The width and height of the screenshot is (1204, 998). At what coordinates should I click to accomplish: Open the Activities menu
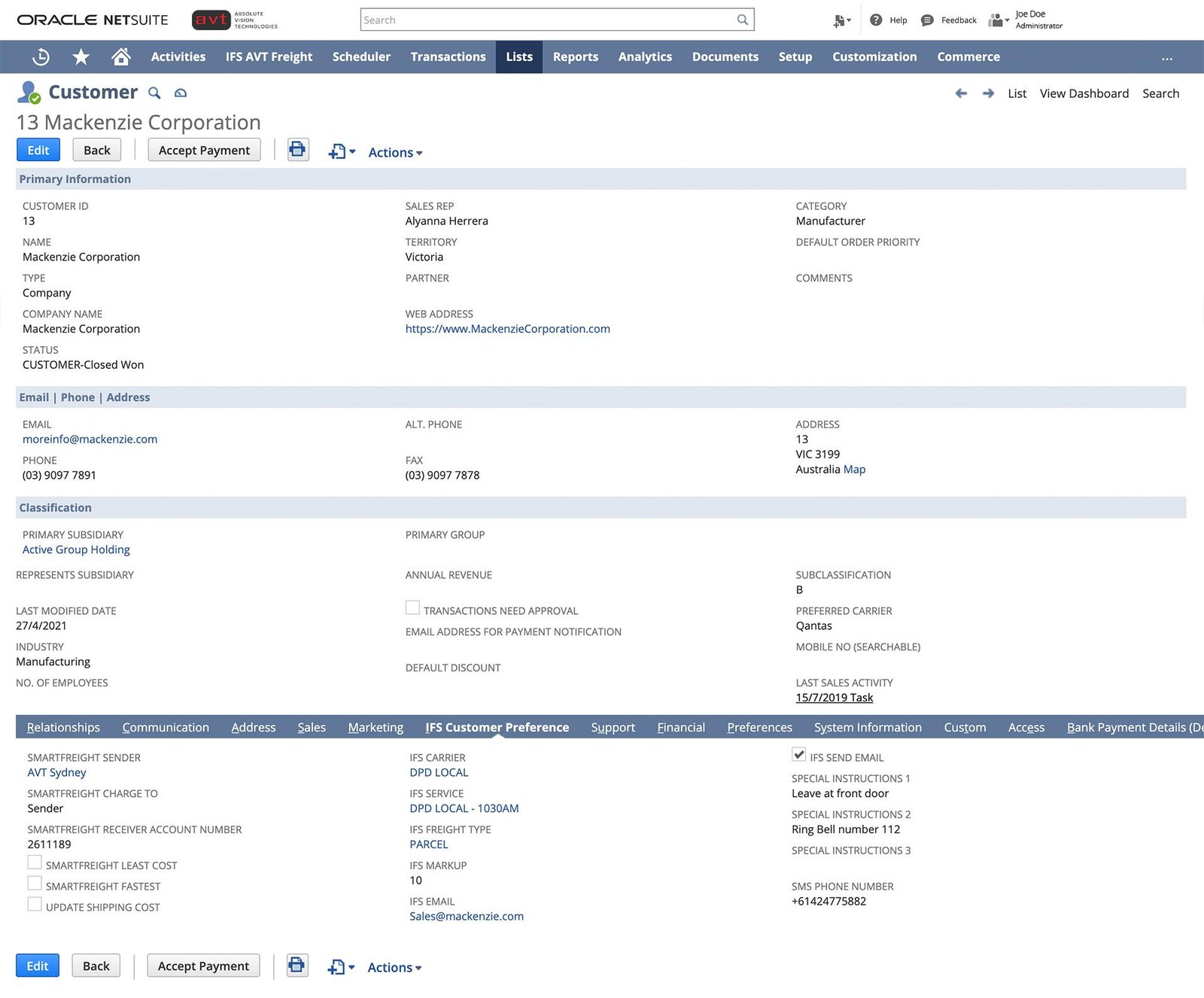(x=178, y=56)
